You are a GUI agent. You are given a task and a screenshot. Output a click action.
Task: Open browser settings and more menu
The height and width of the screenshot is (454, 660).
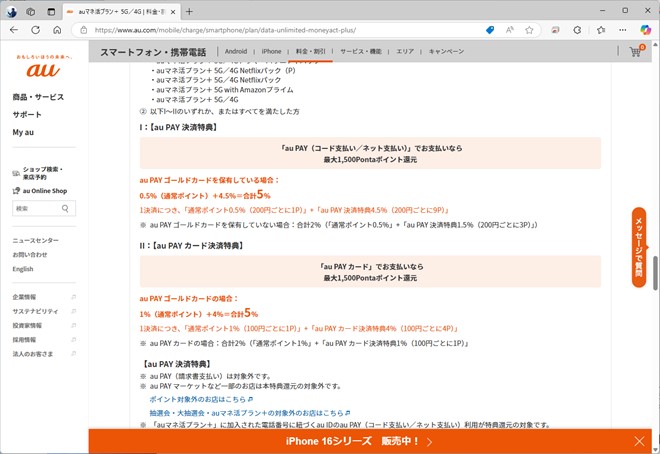pos(623,30)
